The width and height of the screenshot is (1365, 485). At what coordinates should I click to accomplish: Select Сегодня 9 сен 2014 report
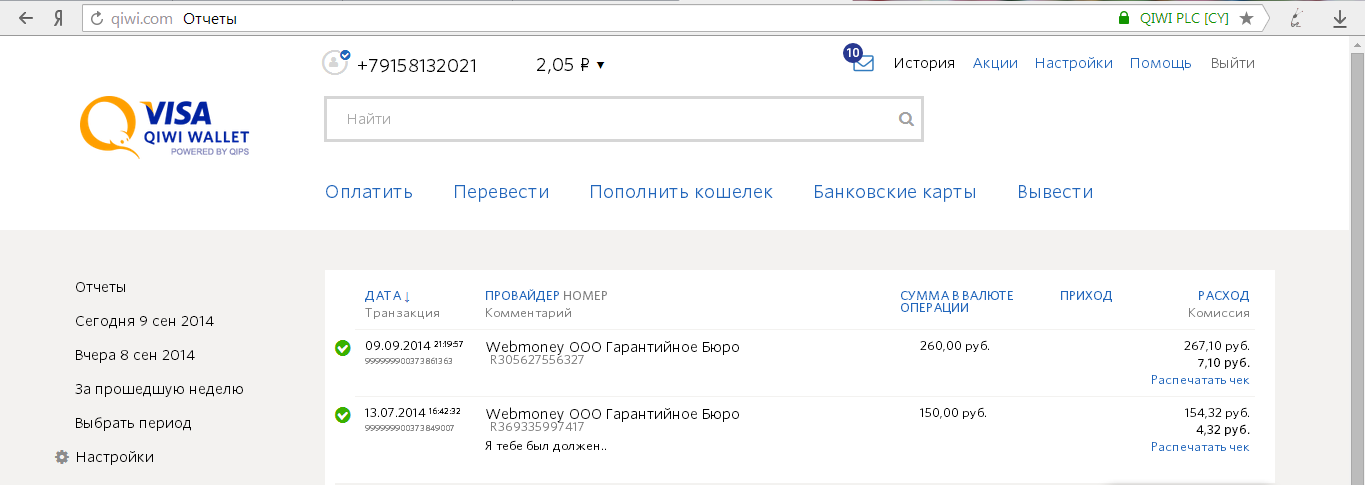tap(144, 321)
